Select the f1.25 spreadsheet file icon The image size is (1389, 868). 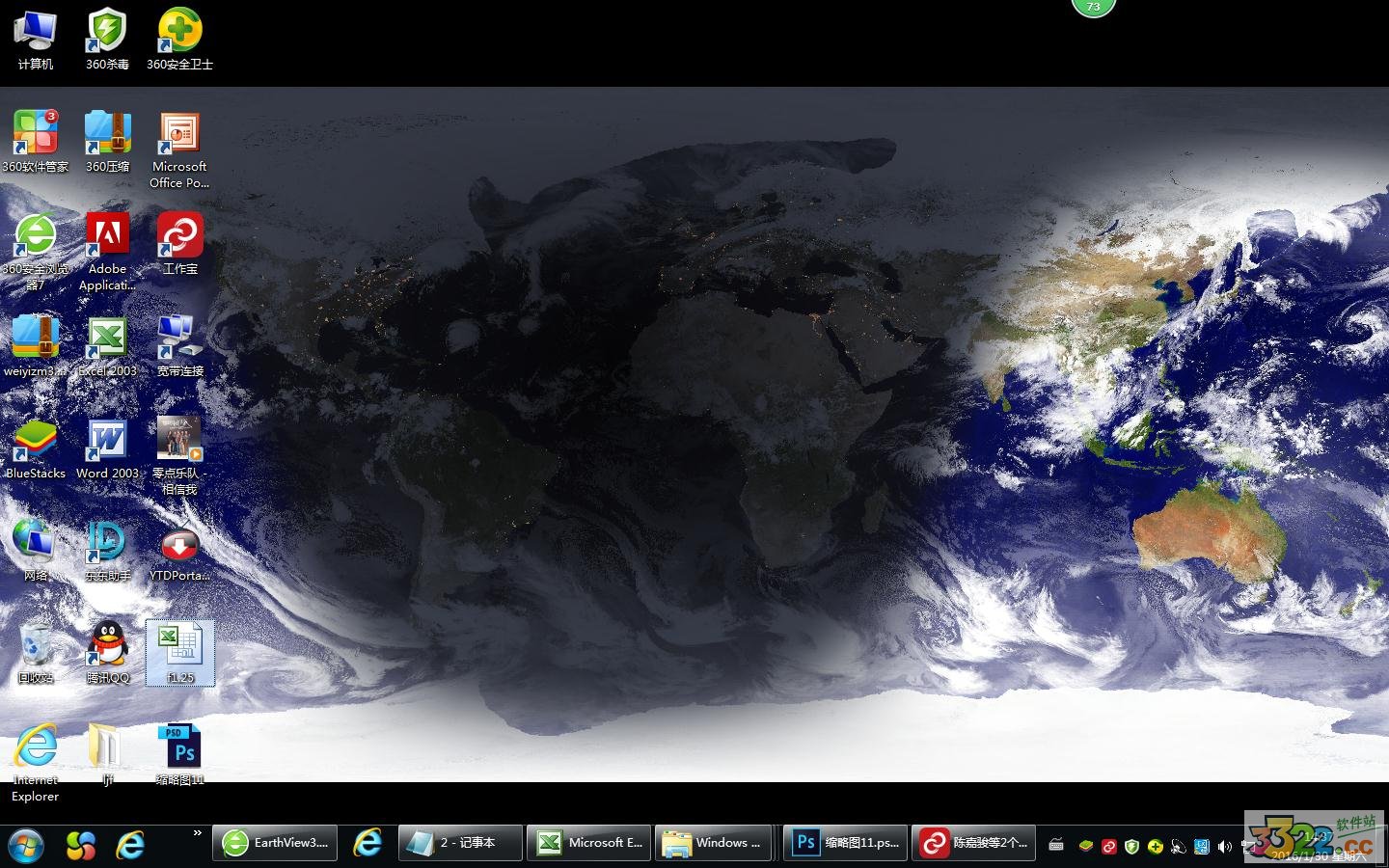tap(179, 653)
